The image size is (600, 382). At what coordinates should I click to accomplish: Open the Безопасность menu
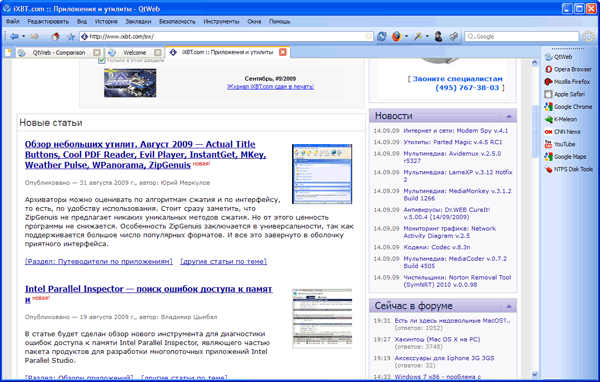point(177,21)
